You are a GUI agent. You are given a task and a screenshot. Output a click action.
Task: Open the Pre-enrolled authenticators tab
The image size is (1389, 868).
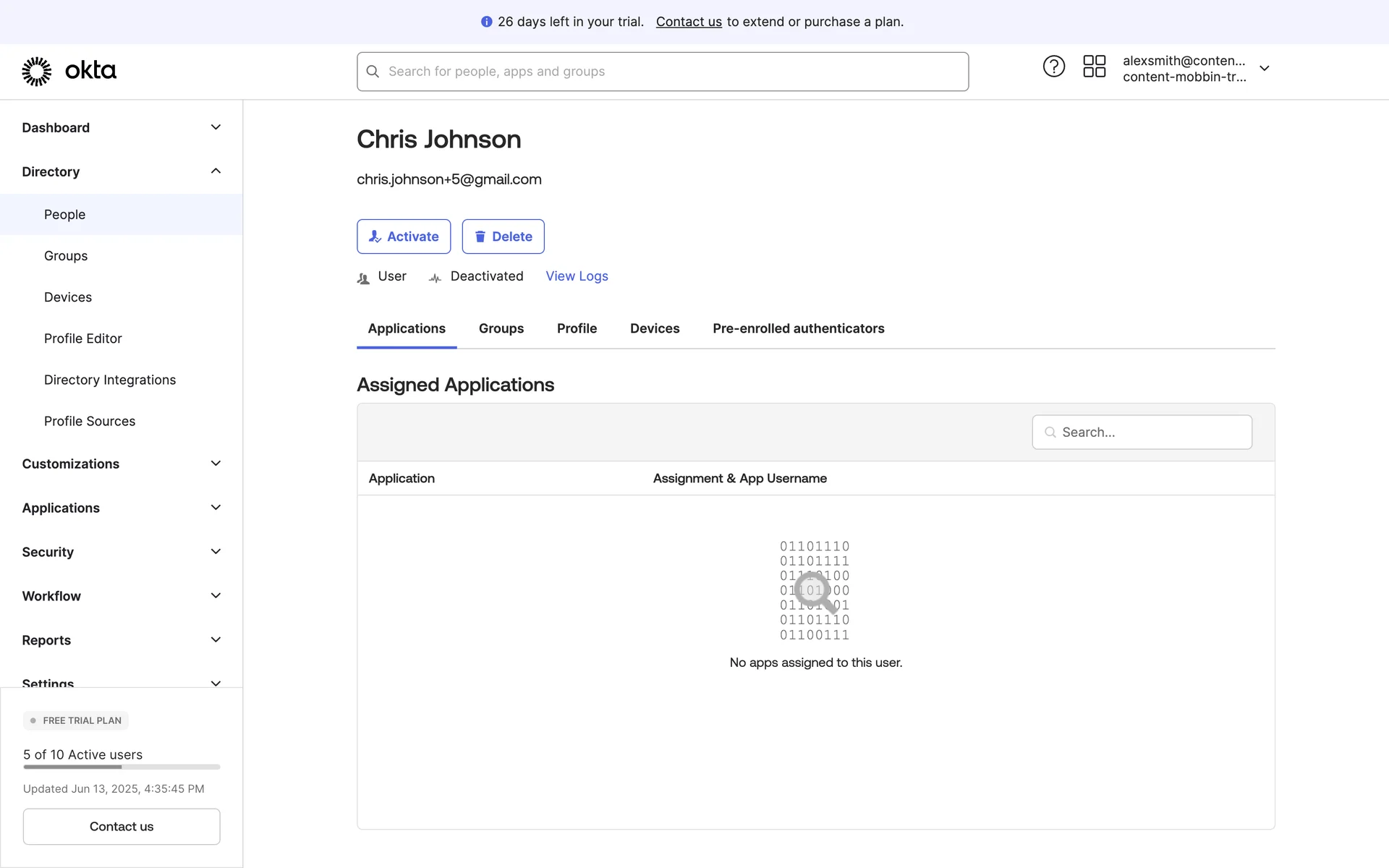pyautogui.click(x=798, y=328)
